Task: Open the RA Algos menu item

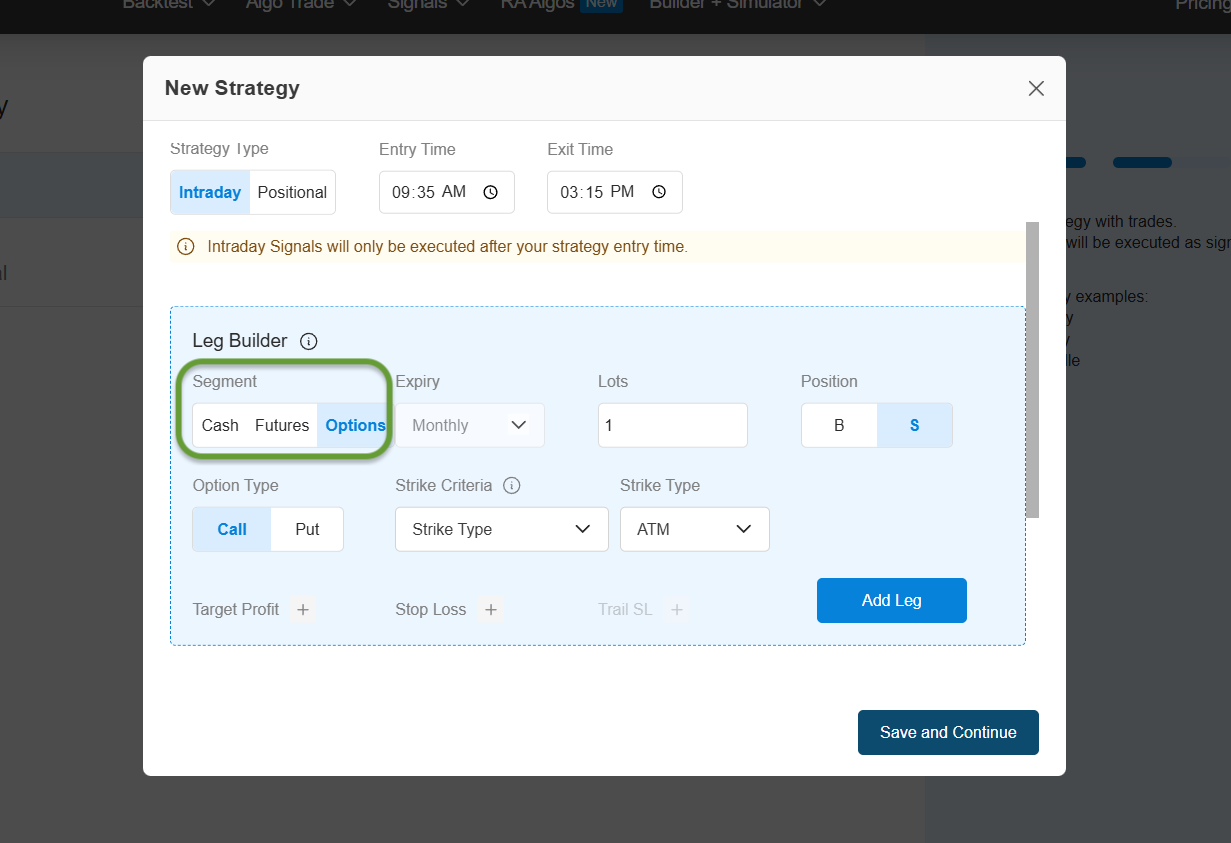Action: point(561,4)
